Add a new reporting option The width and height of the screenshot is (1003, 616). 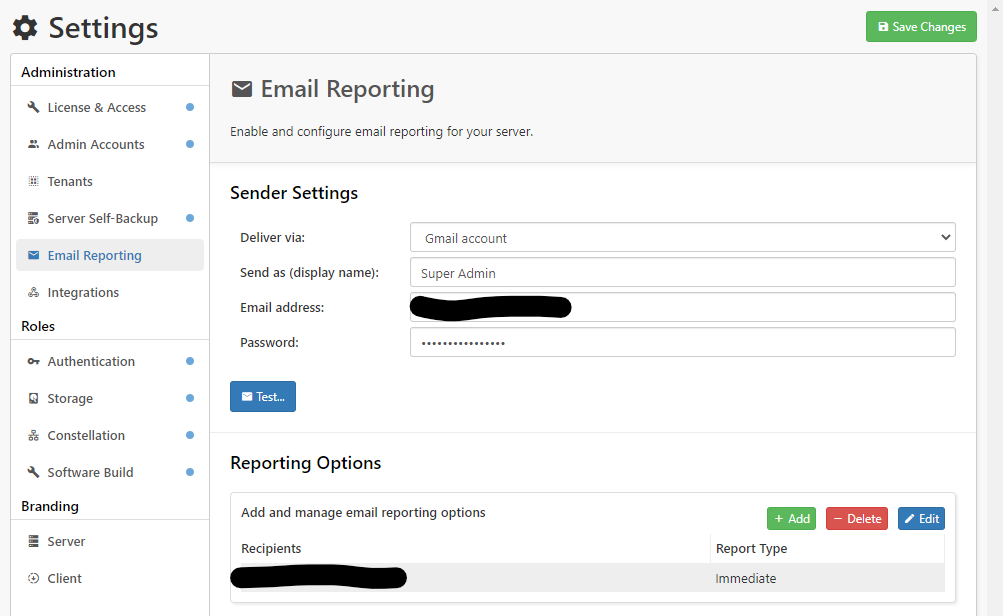(791, 519)
